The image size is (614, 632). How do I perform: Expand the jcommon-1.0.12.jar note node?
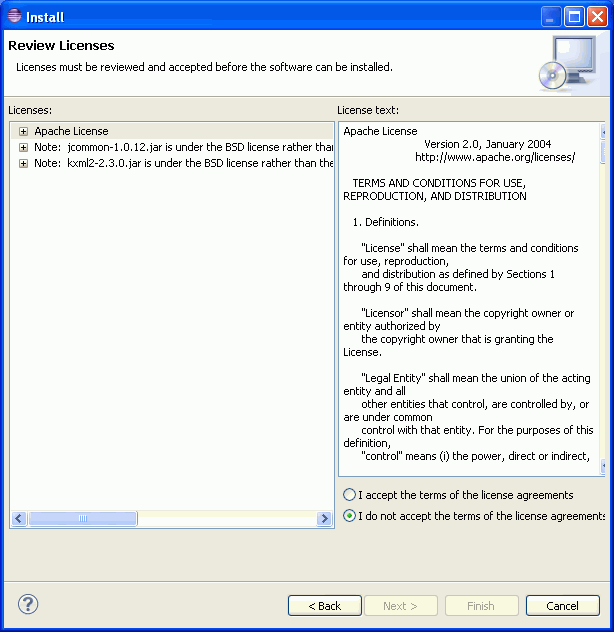point(23,148)
